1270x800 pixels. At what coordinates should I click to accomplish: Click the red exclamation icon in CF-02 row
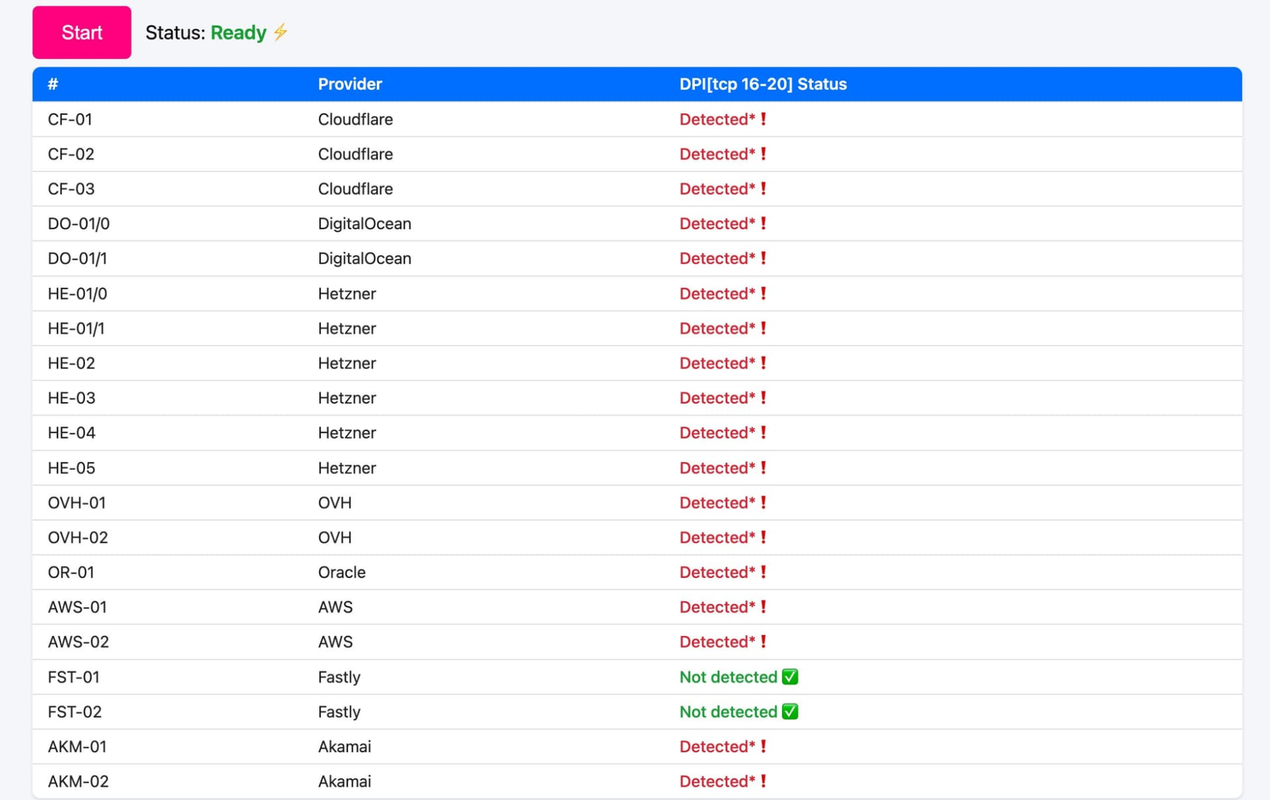click(763, 154)
